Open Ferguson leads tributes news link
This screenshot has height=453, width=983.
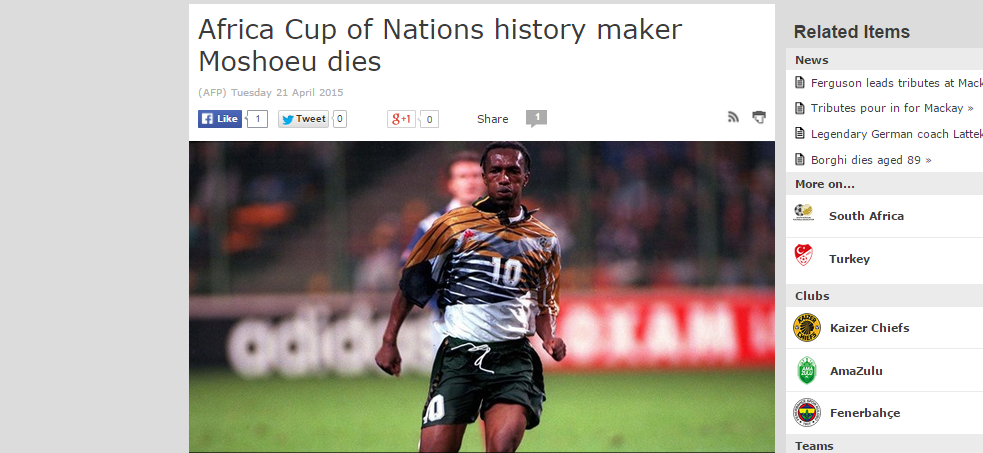pos(896,83)
